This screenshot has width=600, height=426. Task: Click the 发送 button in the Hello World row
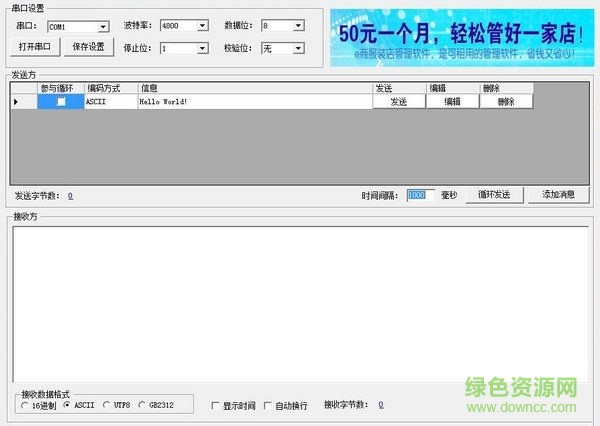click(399, 102)
